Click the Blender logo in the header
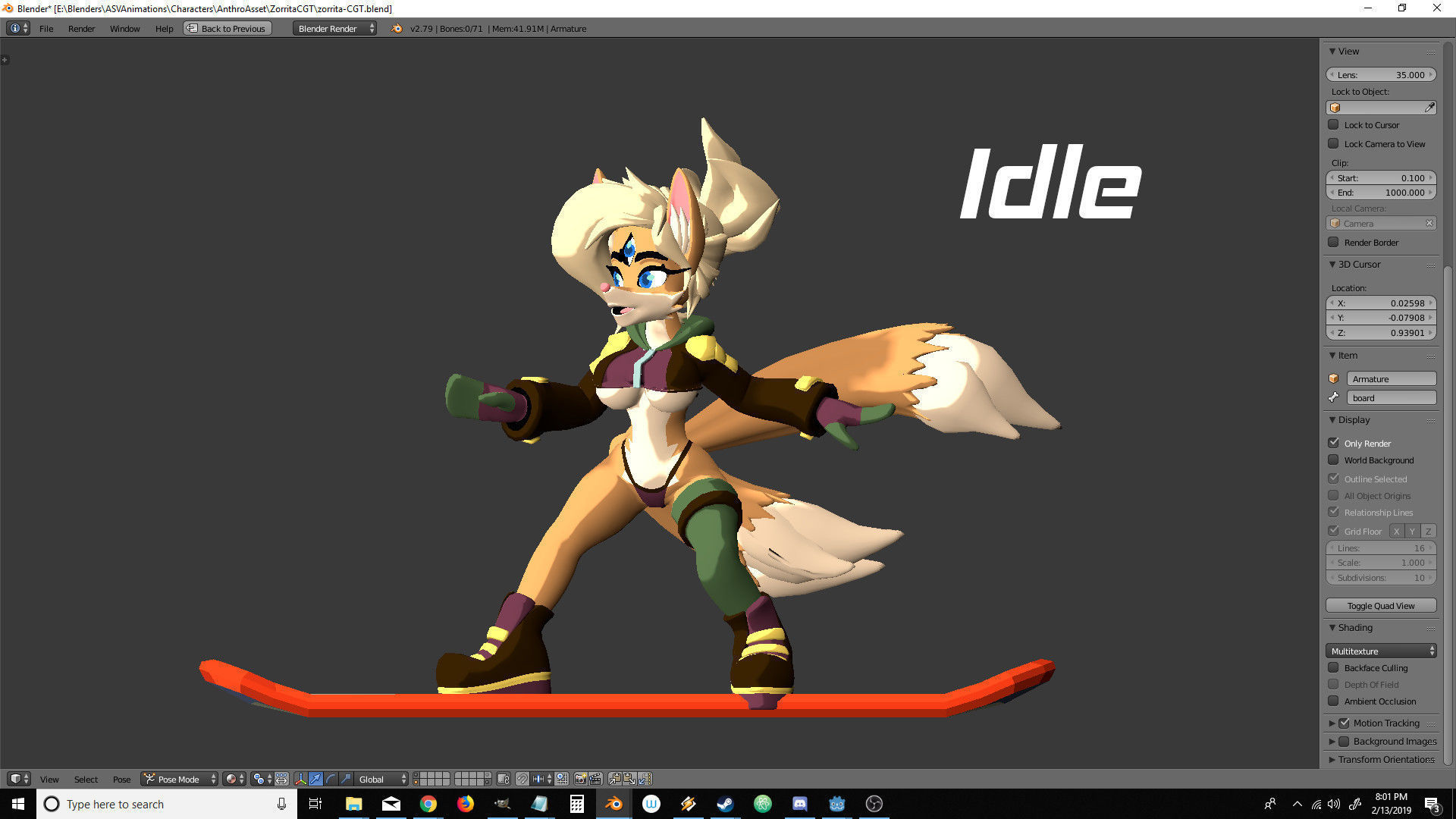This screenshot has height=819, width=1456. (397, 28)
